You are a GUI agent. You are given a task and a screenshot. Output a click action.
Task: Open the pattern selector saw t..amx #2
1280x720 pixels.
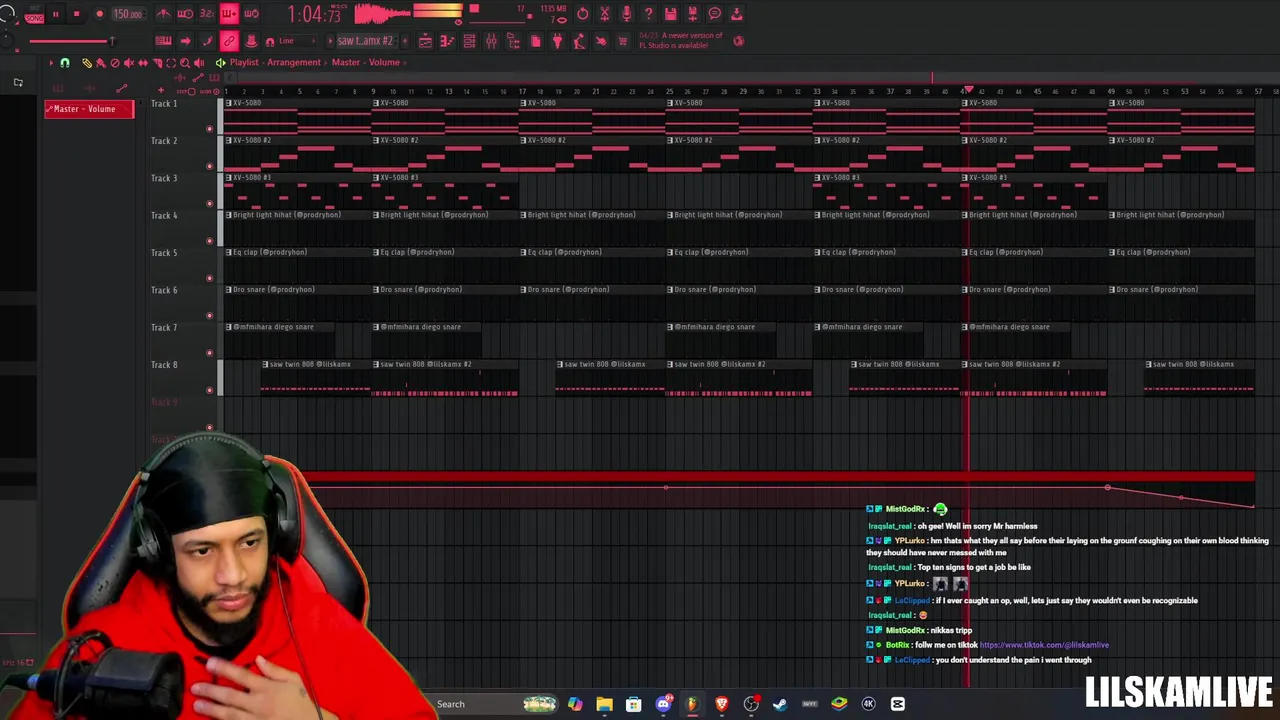365,41
